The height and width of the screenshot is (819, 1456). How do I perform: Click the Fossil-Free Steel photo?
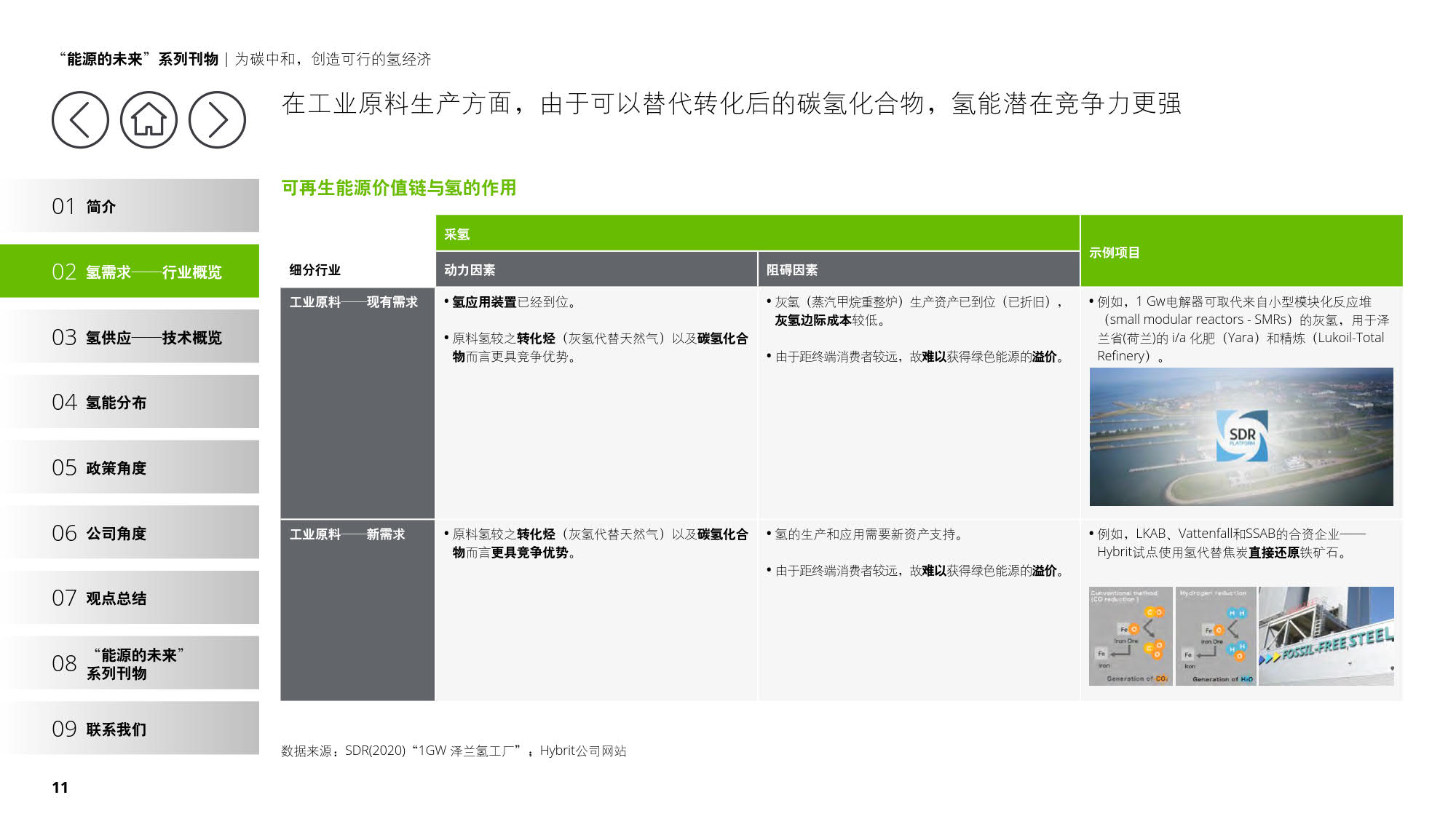click(1326, 636)
